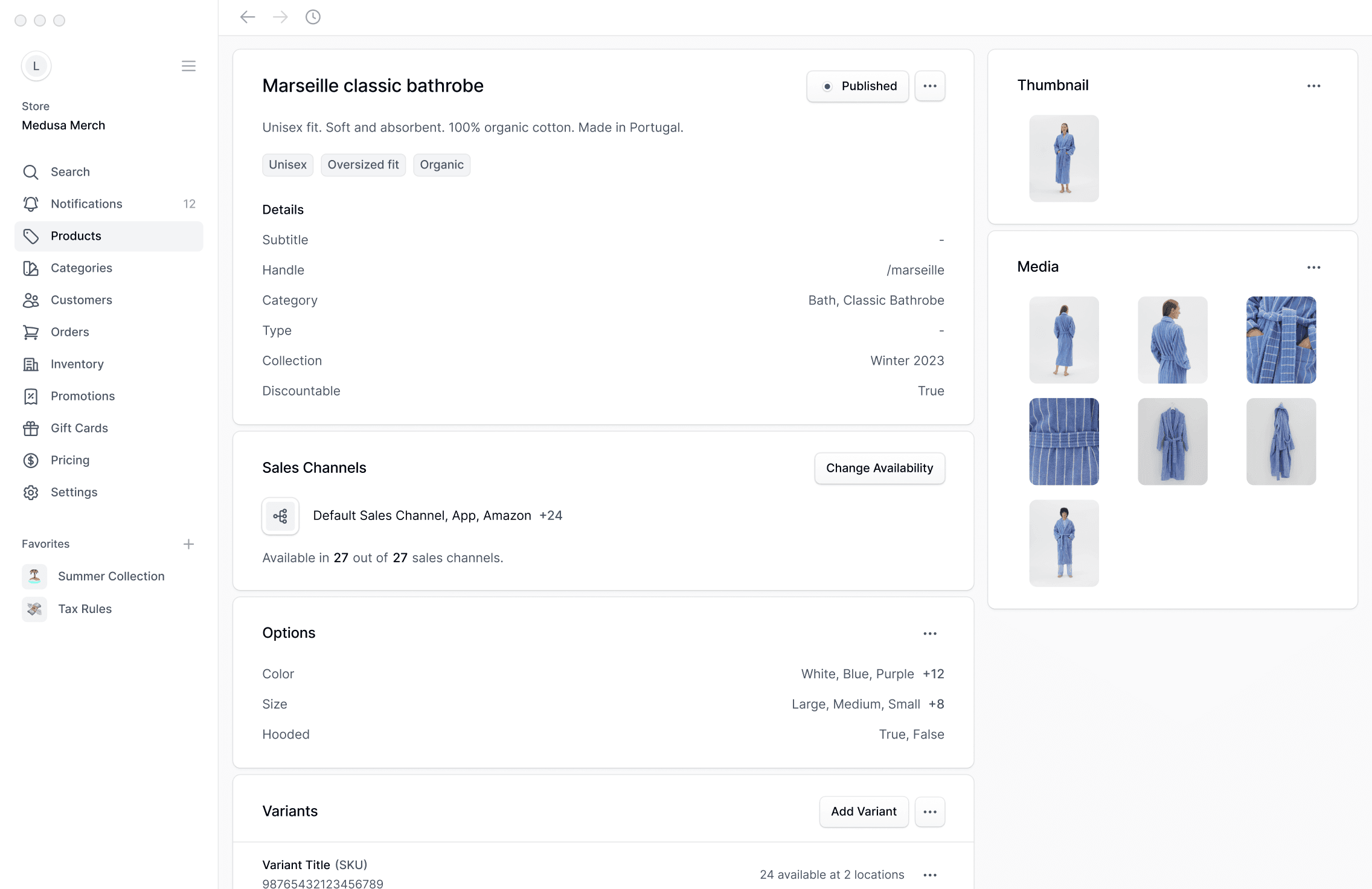Click the Published status toggle
1372x889 pixels.
point(857,86)
